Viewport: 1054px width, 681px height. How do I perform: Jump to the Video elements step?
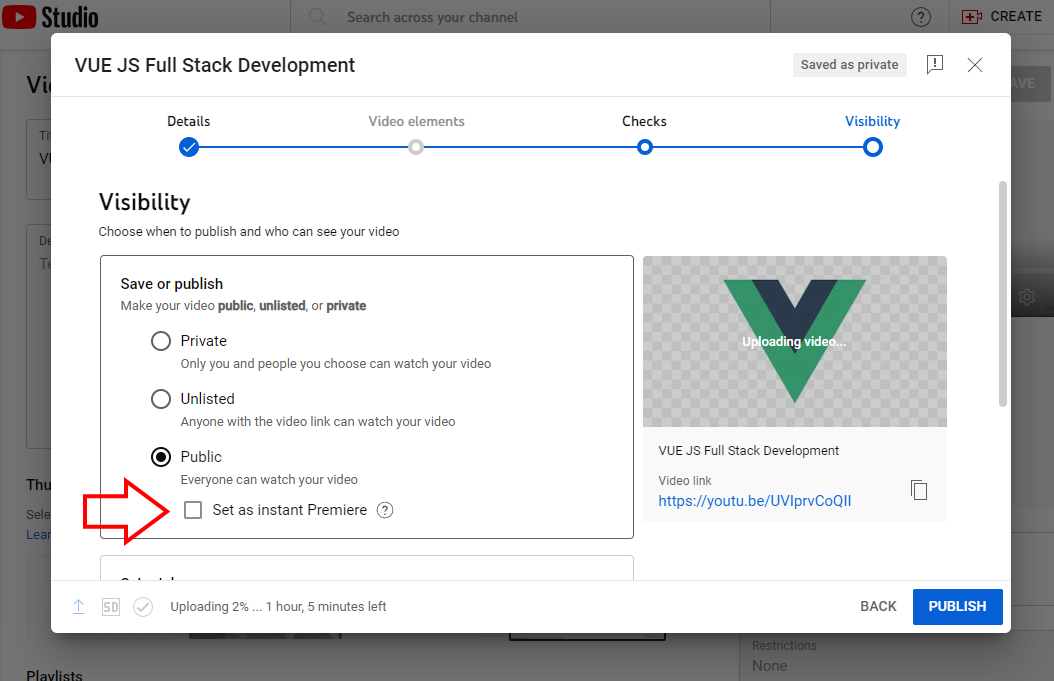(x=416, y=147)
